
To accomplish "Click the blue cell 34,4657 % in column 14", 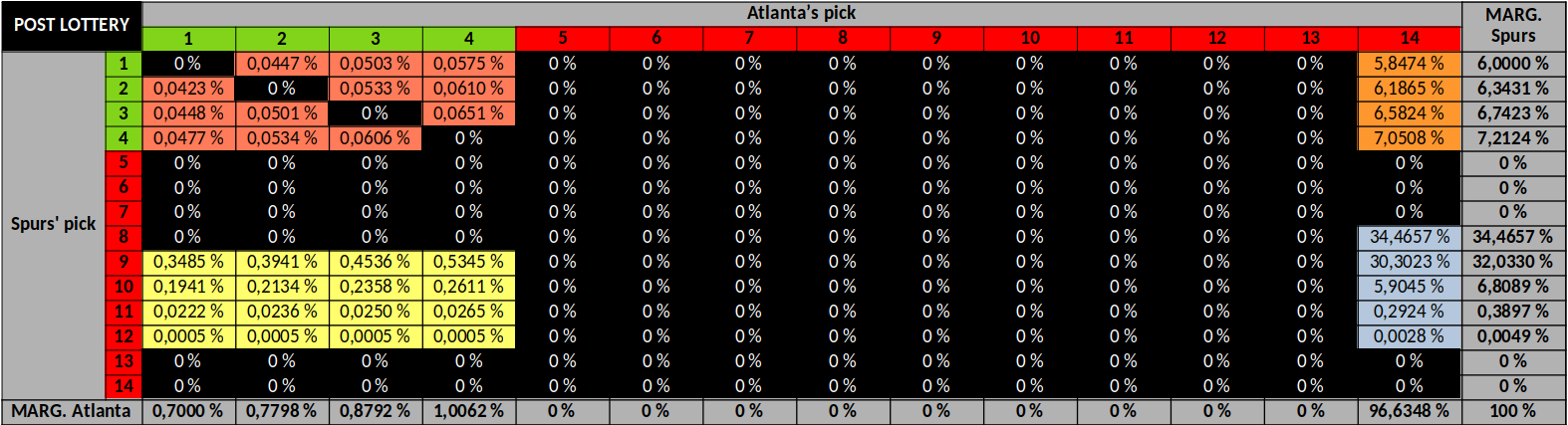I will (1409, 237).
